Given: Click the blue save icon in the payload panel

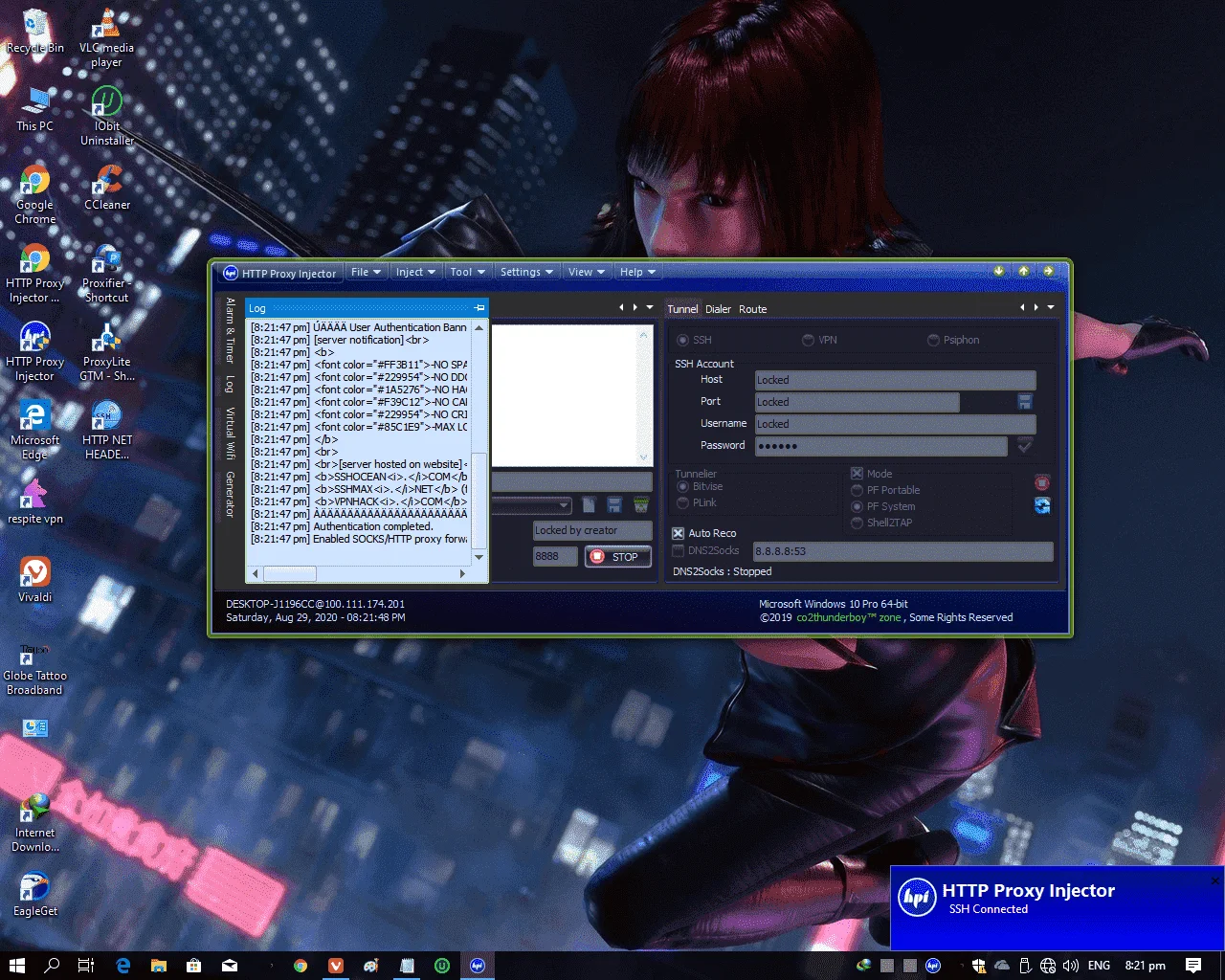Looking at the screenshot, I should point(614,504).
